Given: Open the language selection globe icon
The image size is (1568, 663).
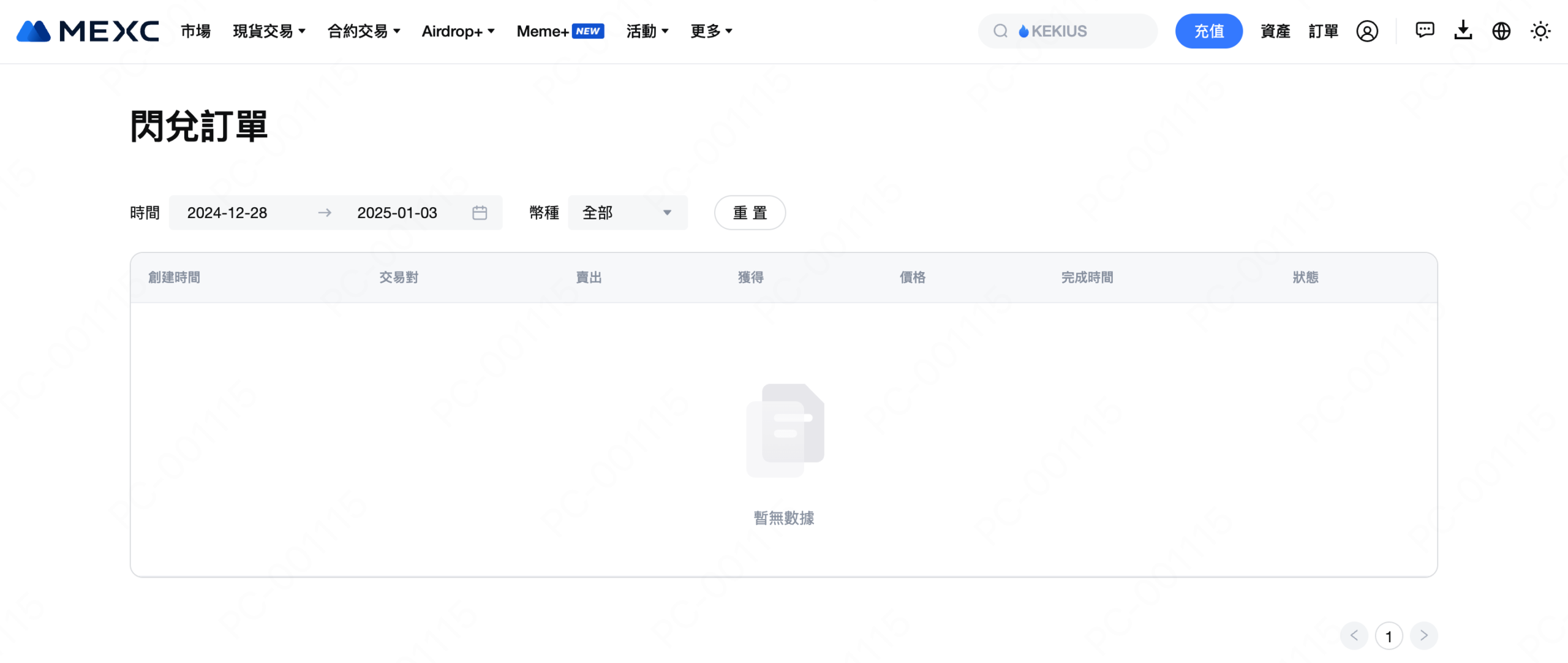Looking at the screenshot, I should coord(1501,31).
